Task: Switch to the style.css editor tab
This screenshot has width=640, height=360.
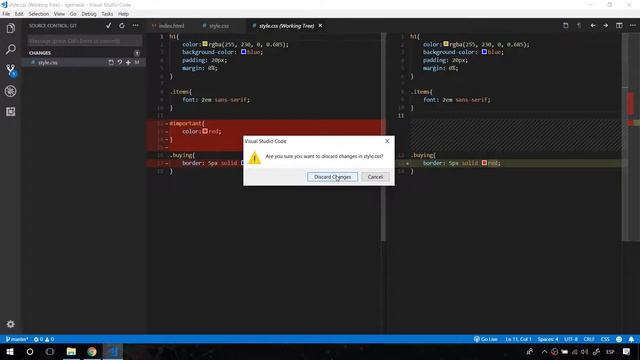Action: click(x=219, y=26)
